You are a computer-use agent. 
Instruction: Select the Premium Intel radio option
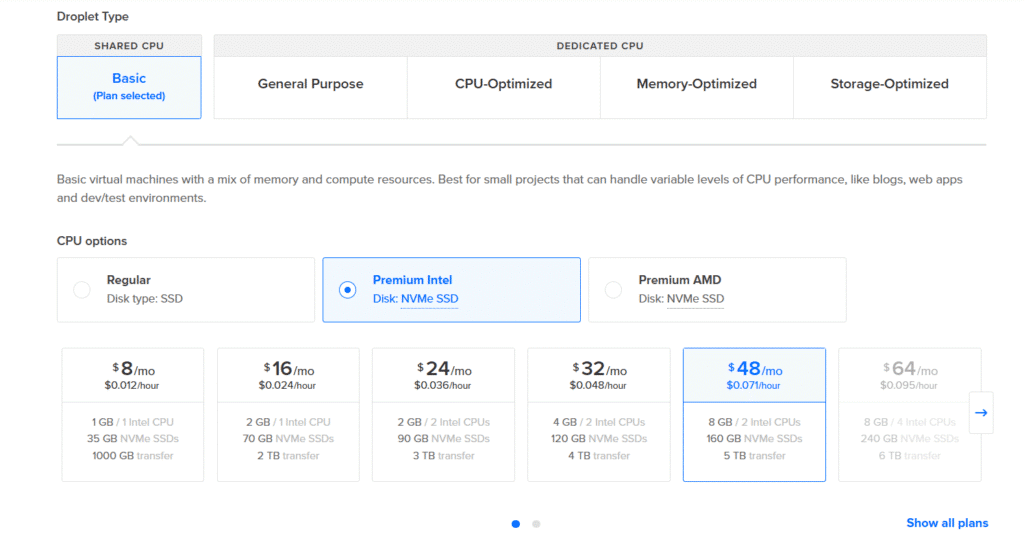pos(347,289)
